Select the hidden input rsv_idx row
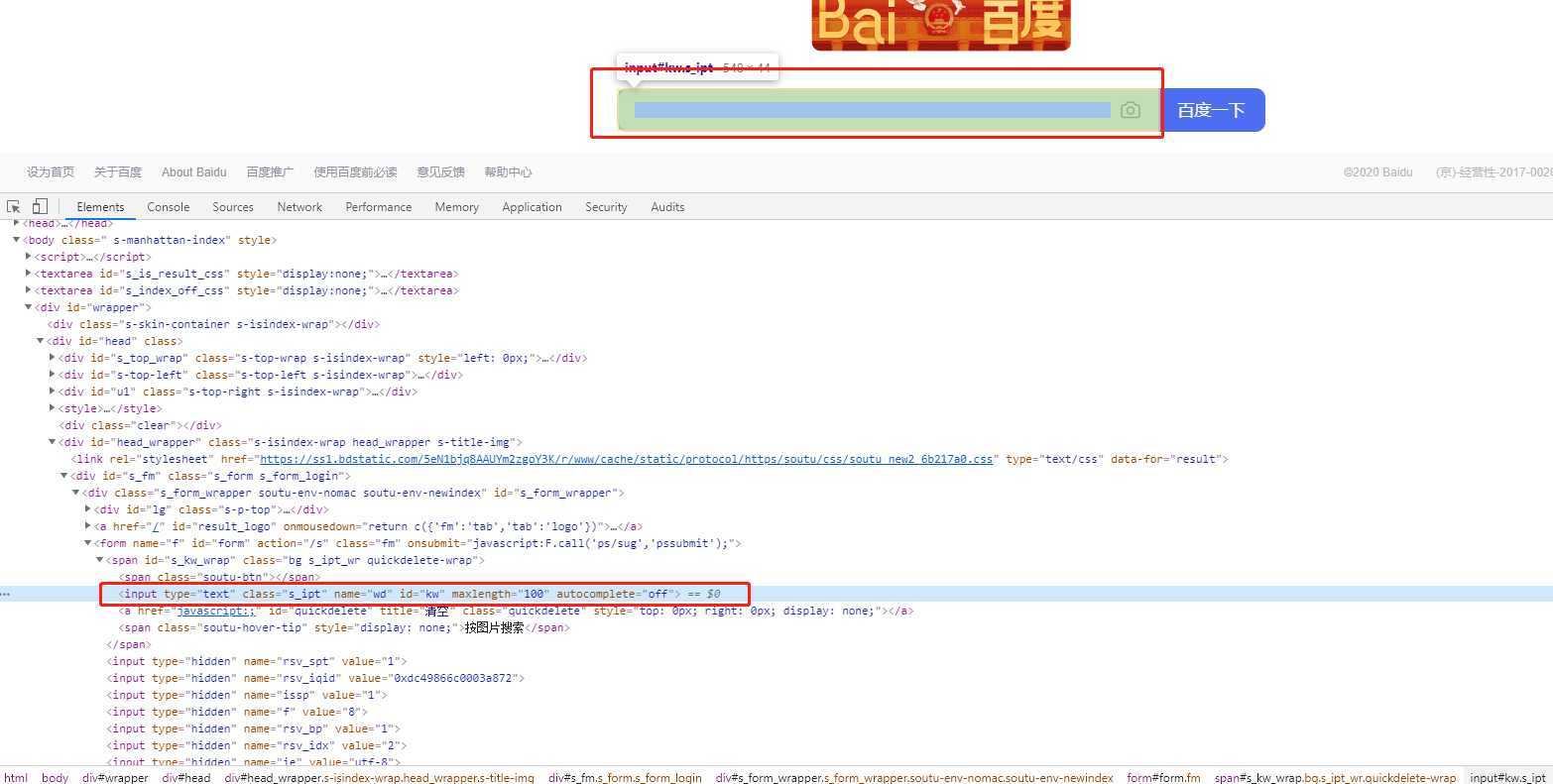The image size is (1553, 784). (x=776, y=745)
